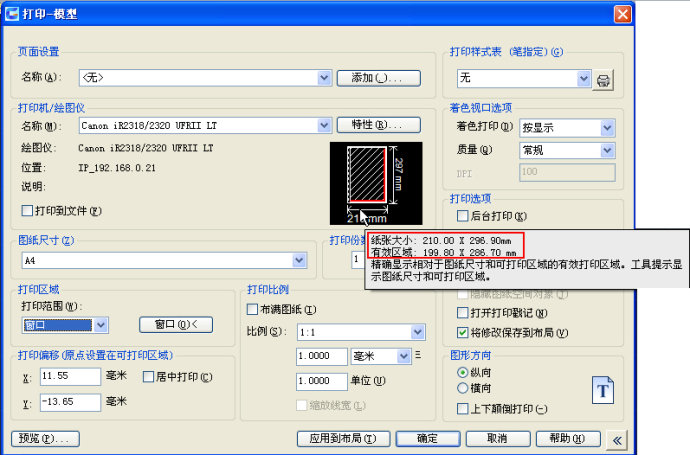Close the print dialog window

click(x=621, y=13)
